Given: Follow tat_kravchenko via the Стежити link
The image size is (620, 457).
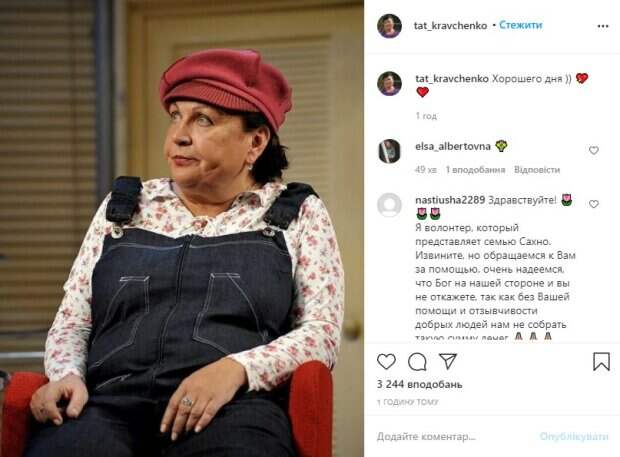Looking at the screenshot, I should [520, 25].
